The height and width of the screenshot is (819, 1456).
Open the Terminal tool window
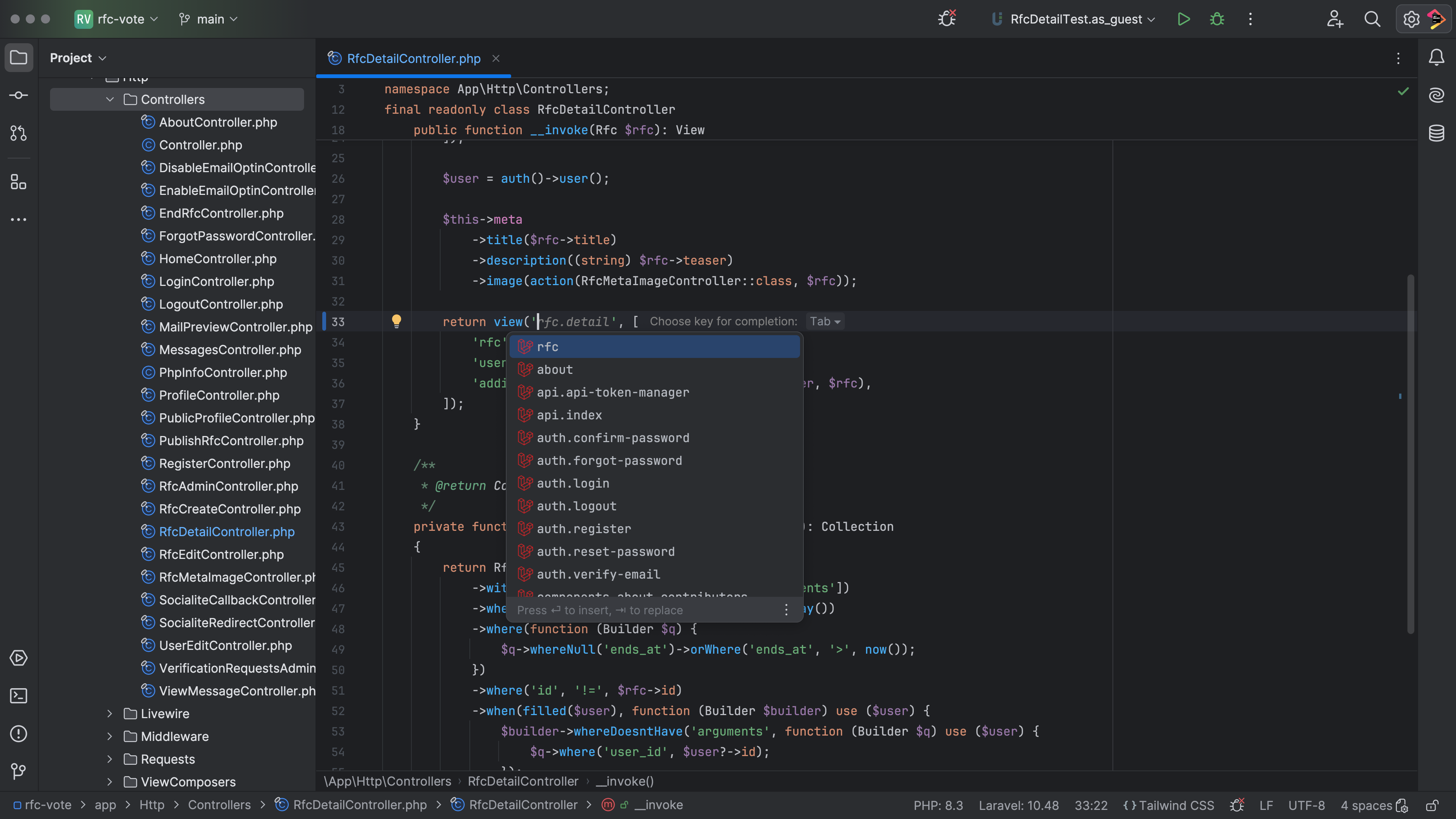point(19,696)
